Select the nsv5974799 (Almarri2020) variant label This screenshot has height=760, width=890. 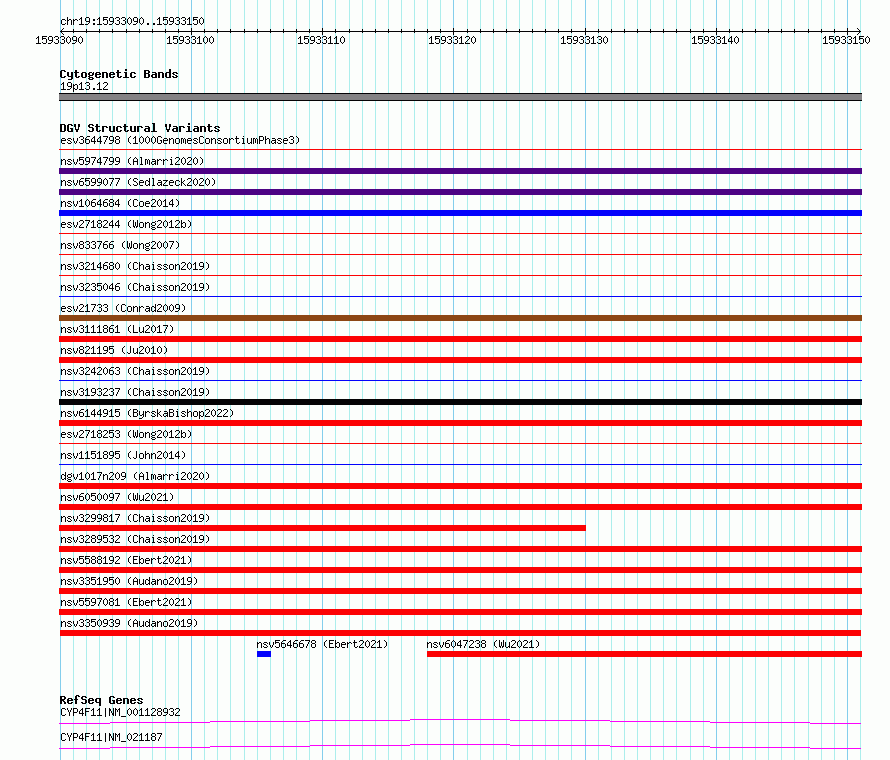pyautogui.click(x=132, y=161)
